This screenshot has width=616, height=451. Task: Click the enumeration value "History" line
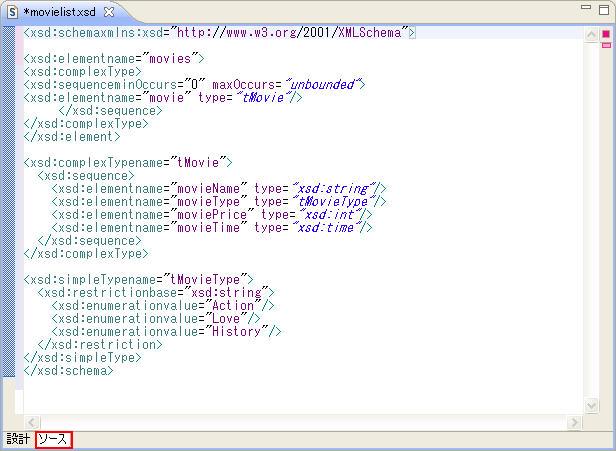pyautogui.click(x=239, y=331)
